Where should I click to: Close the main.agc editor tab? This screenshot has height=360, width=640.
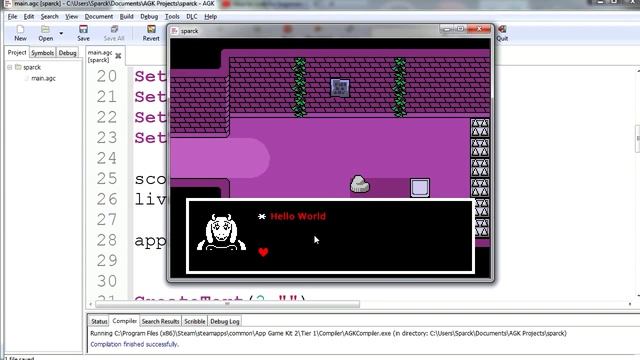point(118,56)
